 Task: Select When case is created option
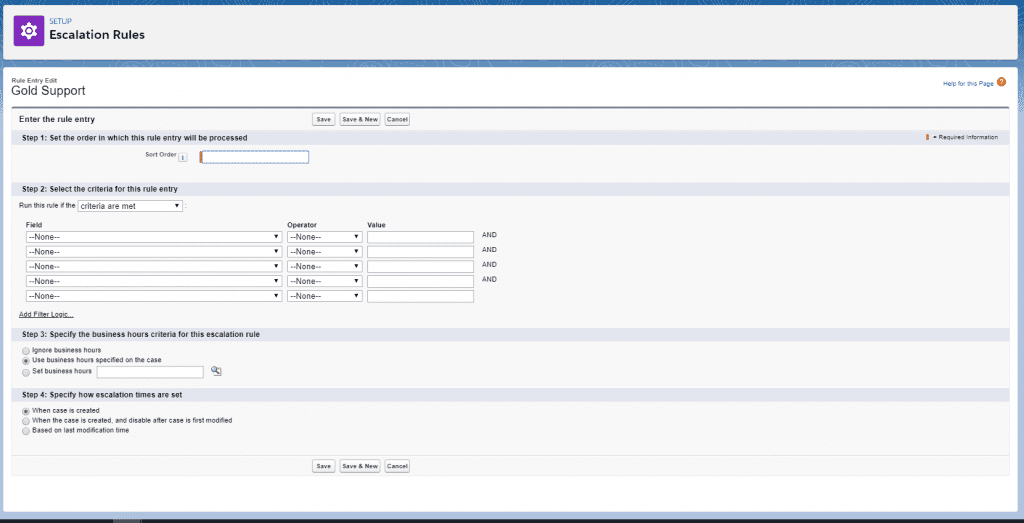[x=25, y=410]
